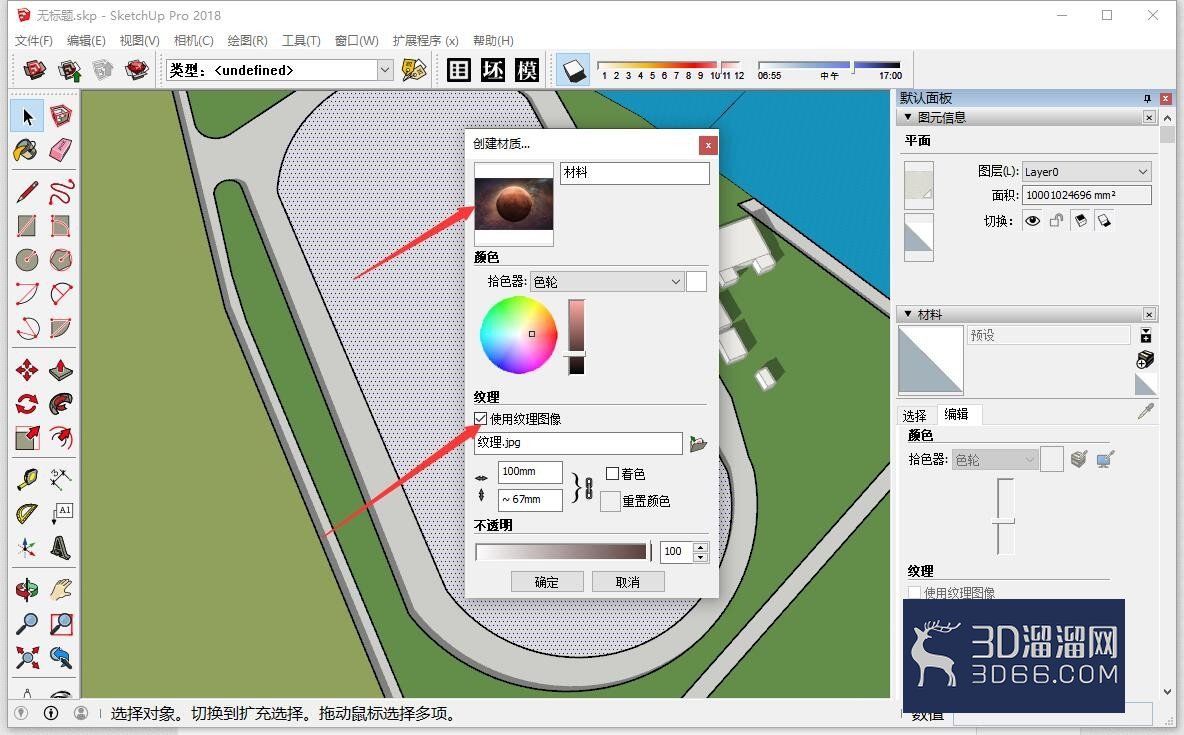Select the Polygon tool
The image size is (1184, 735).
point(60,260)
